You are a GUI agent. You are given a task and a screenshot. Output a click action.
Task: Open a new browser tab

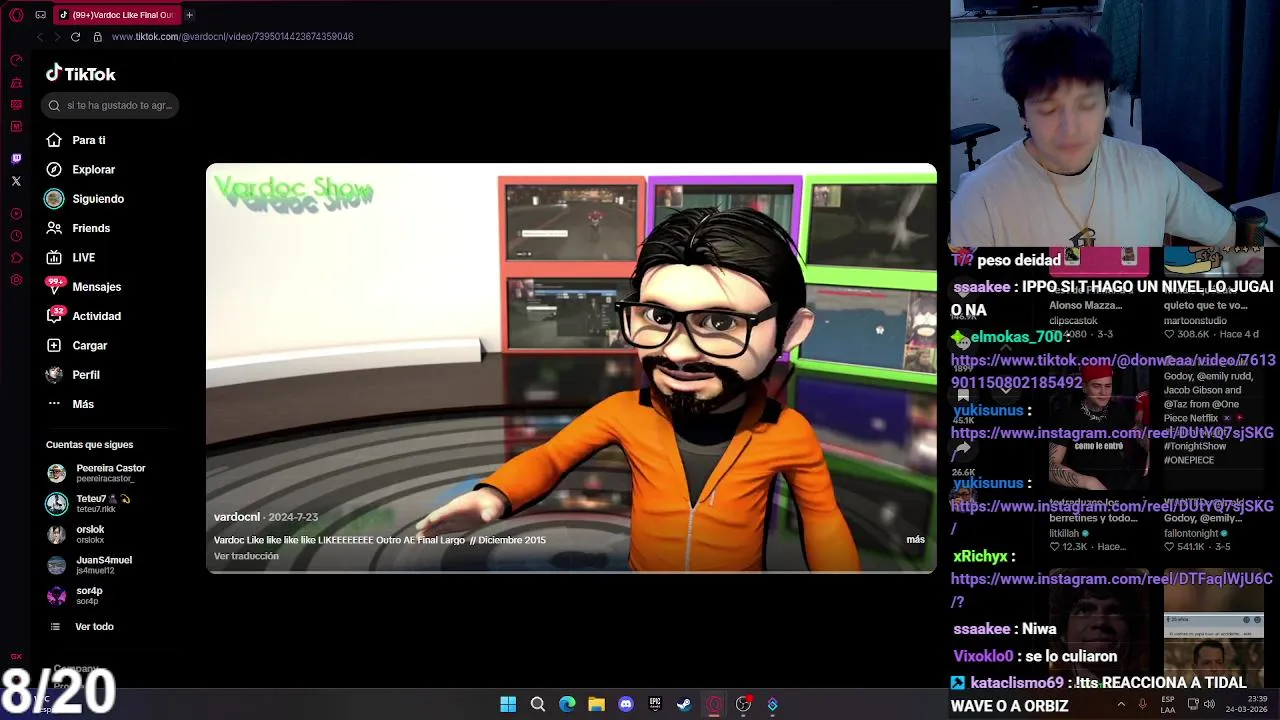tap(189, 15)
